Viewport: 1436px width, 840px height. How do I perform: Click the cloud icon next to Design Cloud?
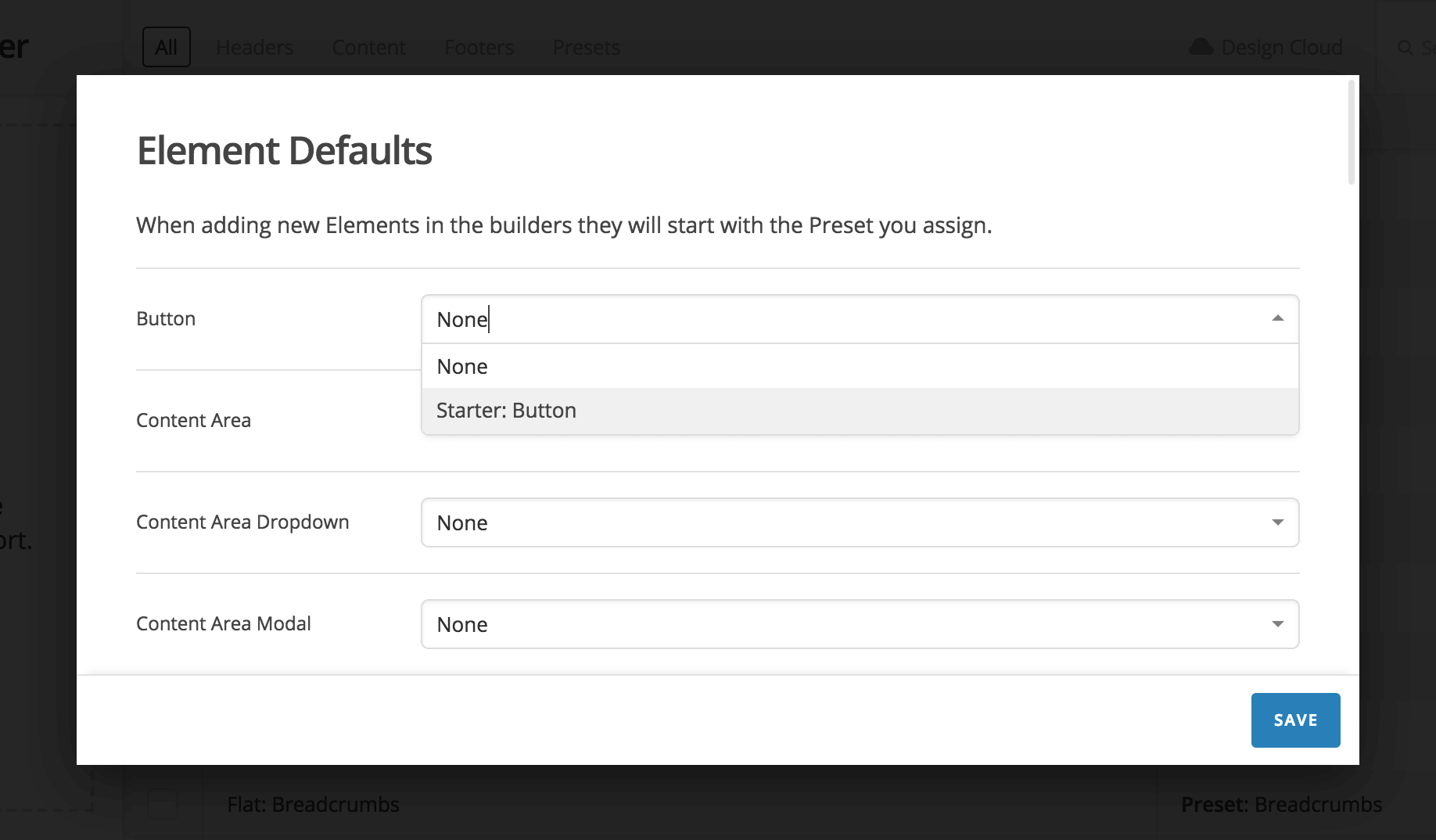pyautogui.click(x=1200, y=47)
